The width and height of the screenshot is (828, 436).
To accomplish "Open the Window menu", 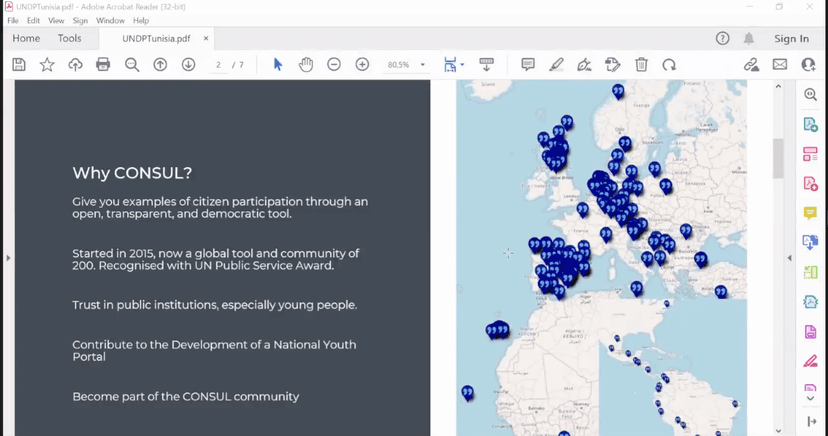I will [110, 21].
